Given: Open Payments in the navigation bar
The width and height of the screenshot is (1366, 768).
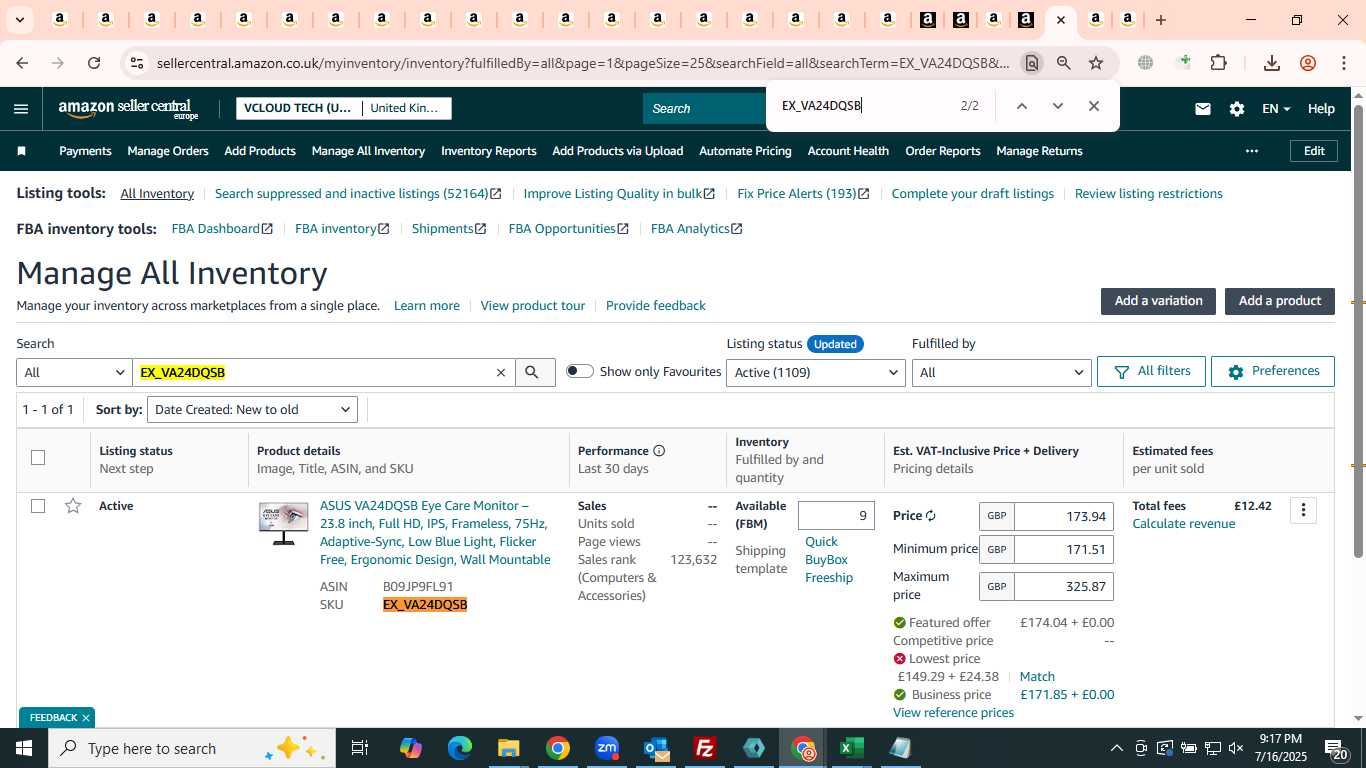Looking at the screenshot, I should [85, 151].
